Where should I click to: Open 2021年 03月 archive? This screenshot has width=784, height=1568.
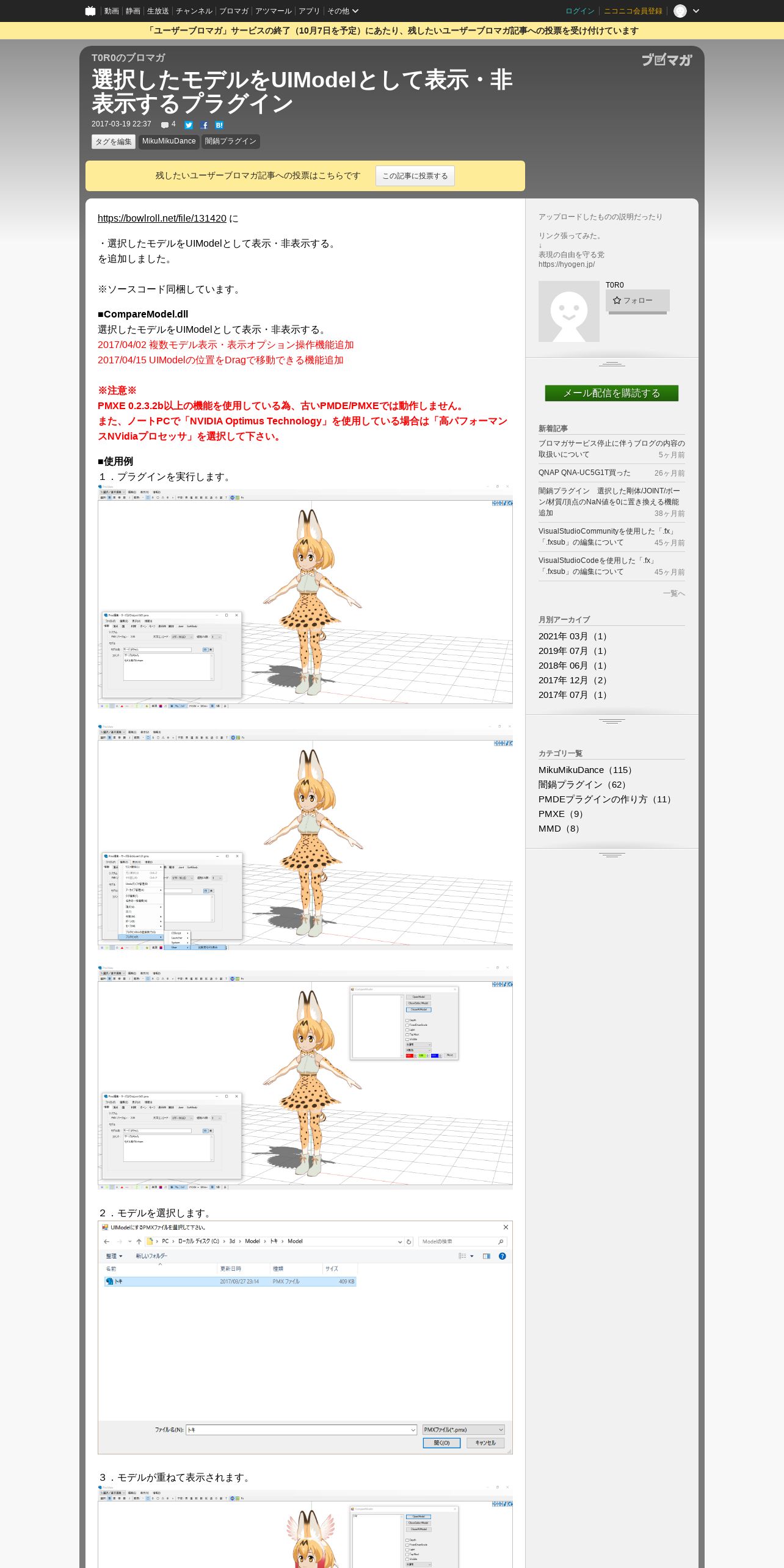(x=573, y=636)
